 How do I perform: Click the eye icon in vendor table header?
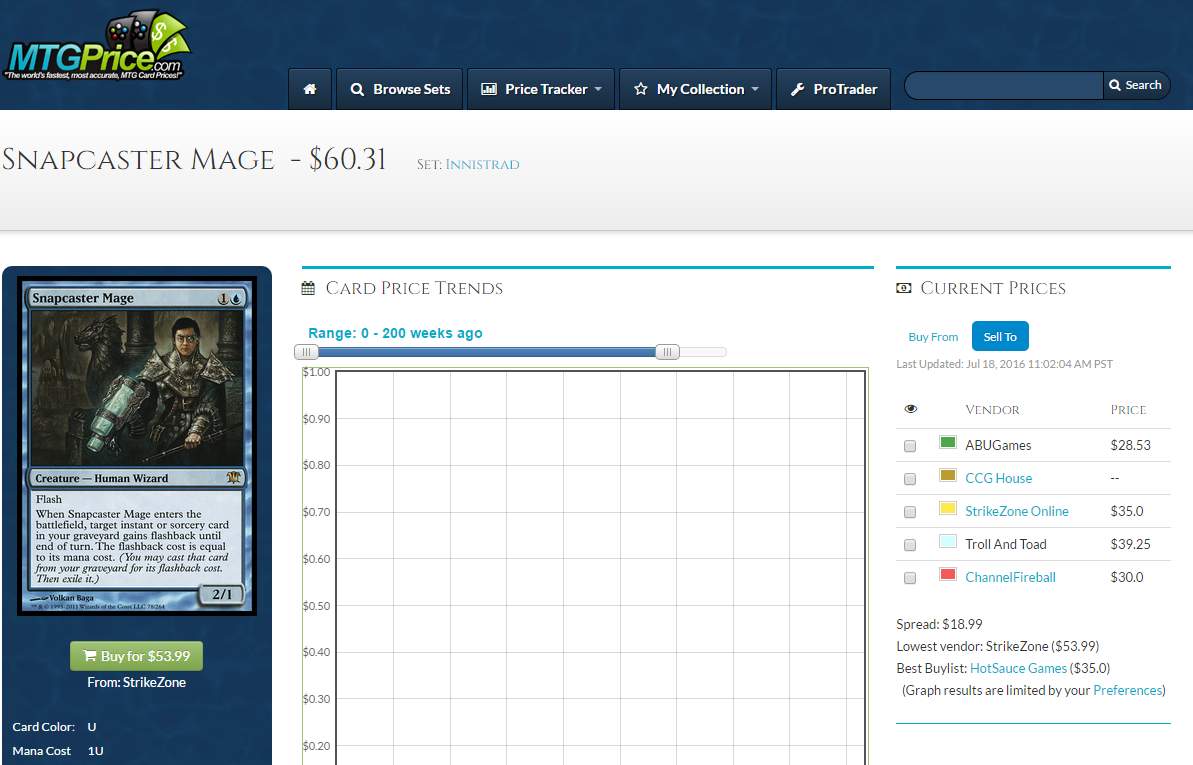911,409
